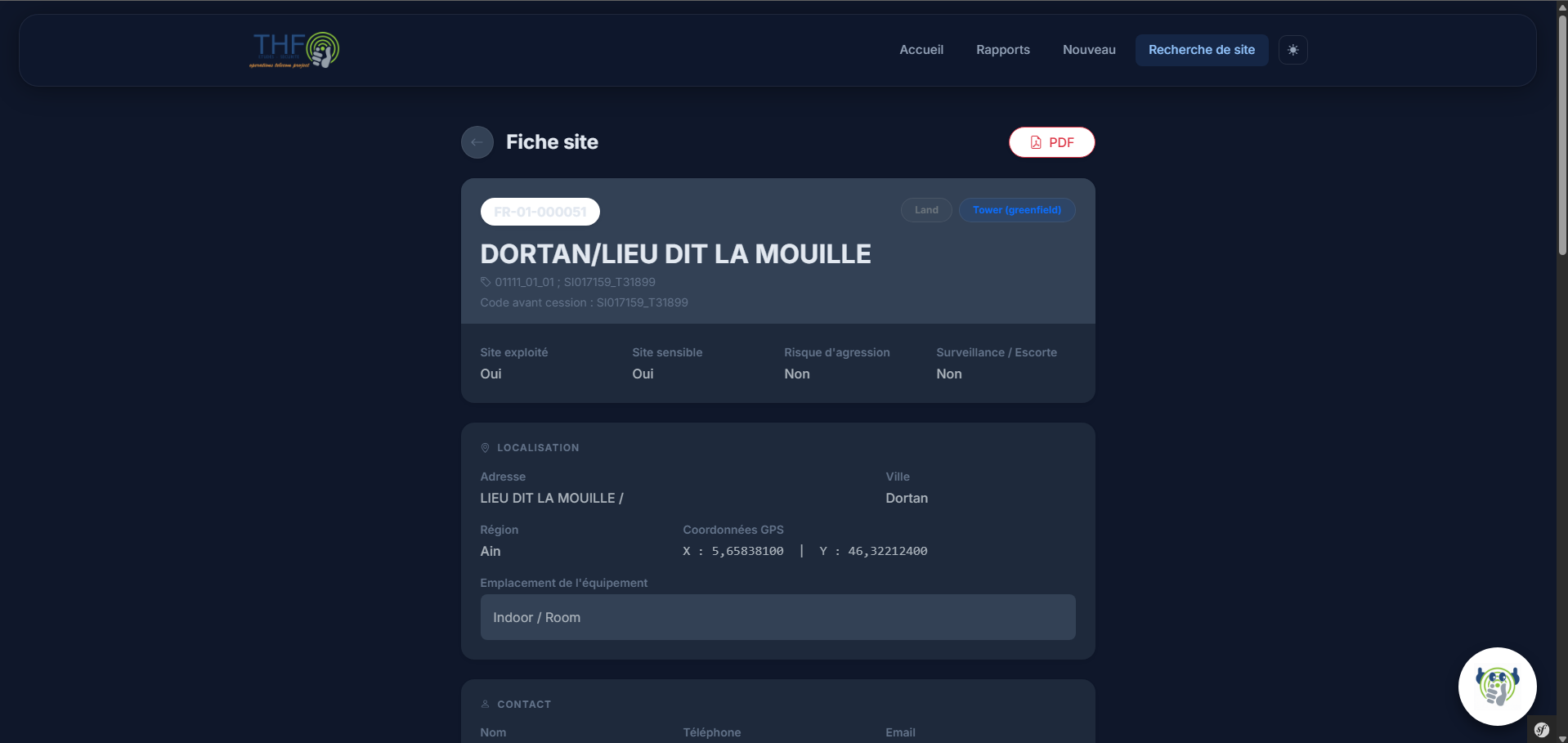
Task: Click the FR-01-000051 site code badge
Action: (540, 211)
